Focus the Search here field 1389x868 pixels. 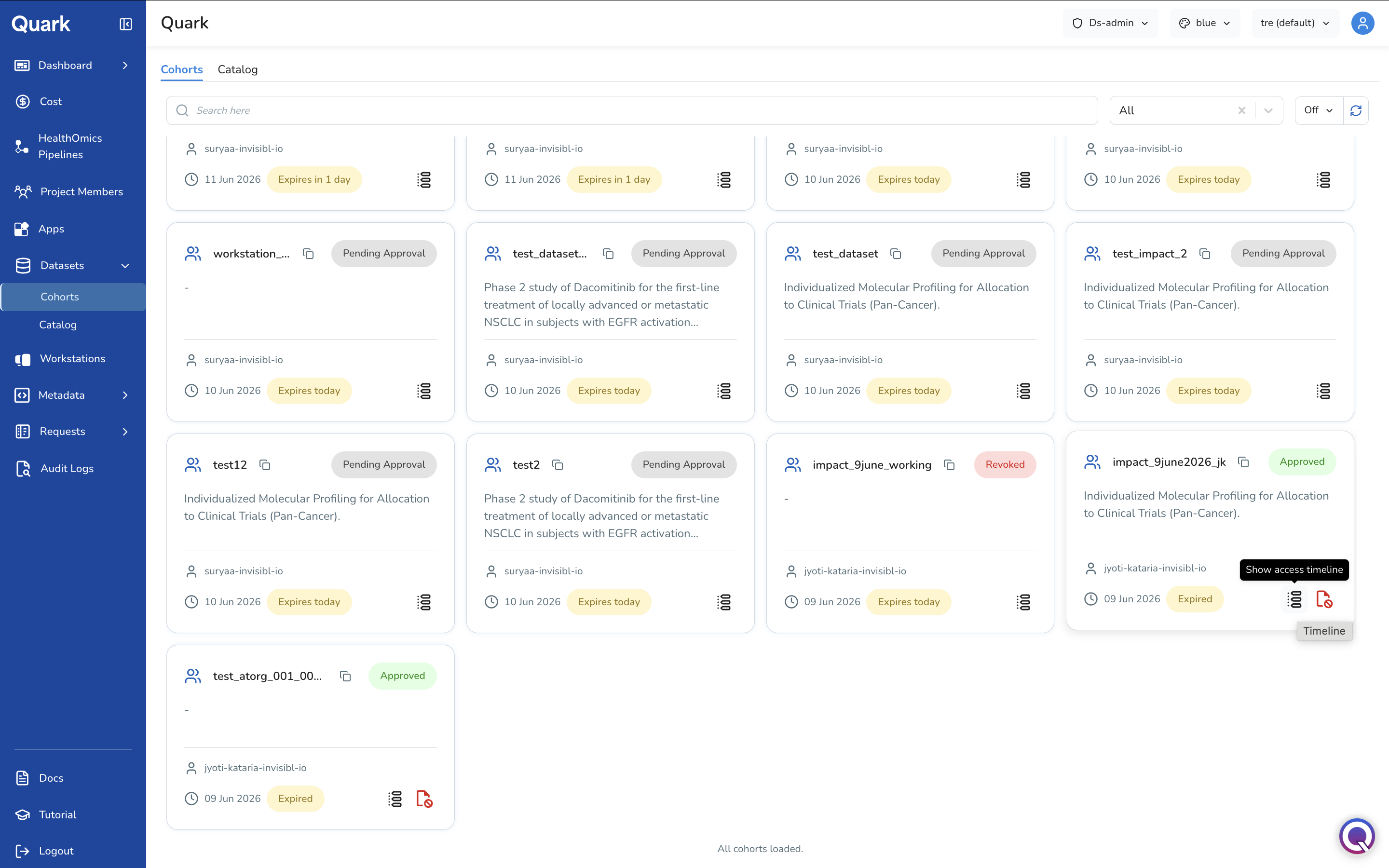pos(632,110)
